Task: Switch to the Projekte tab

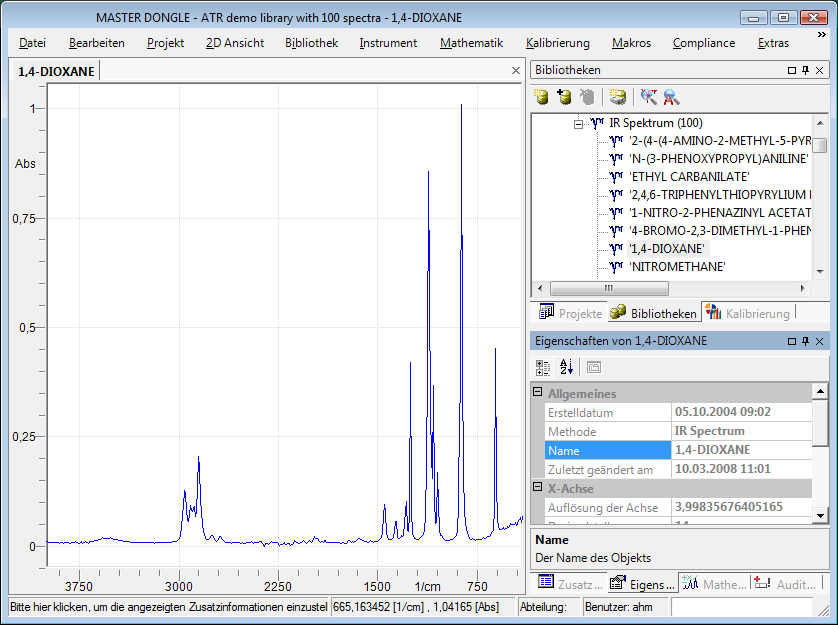Action: point(570,313)
